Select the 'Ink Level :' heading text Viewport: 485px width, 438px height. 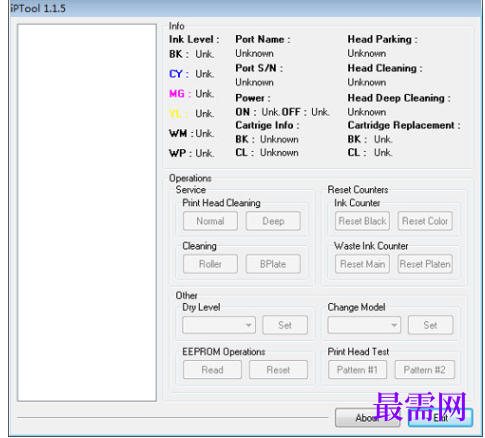point(194,39)
